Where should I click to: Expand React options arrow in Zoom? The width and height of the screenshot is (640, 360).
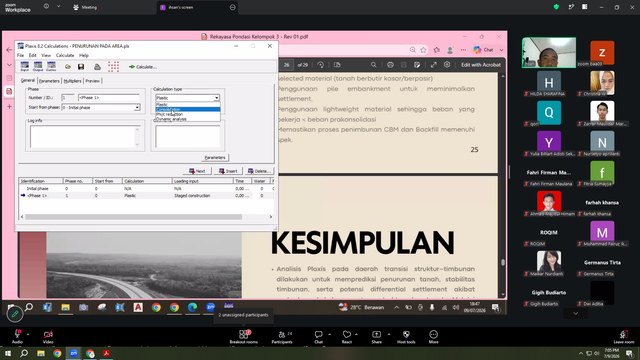click(x=356, y=334)
